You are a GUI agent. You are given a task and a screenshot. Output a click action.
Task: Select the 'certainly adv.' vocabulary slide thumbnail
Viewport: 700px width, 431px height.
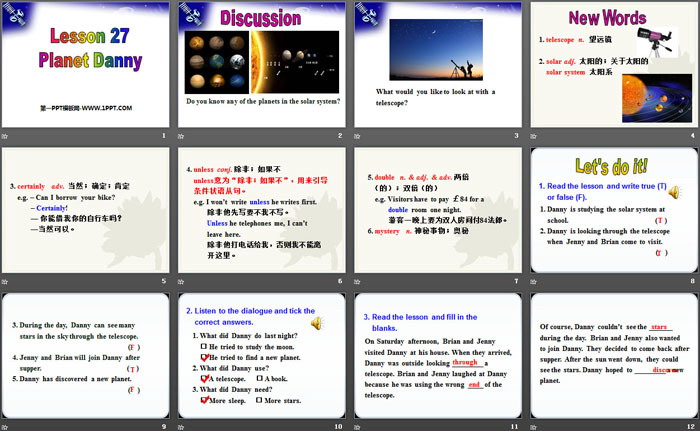coord(85,210)
